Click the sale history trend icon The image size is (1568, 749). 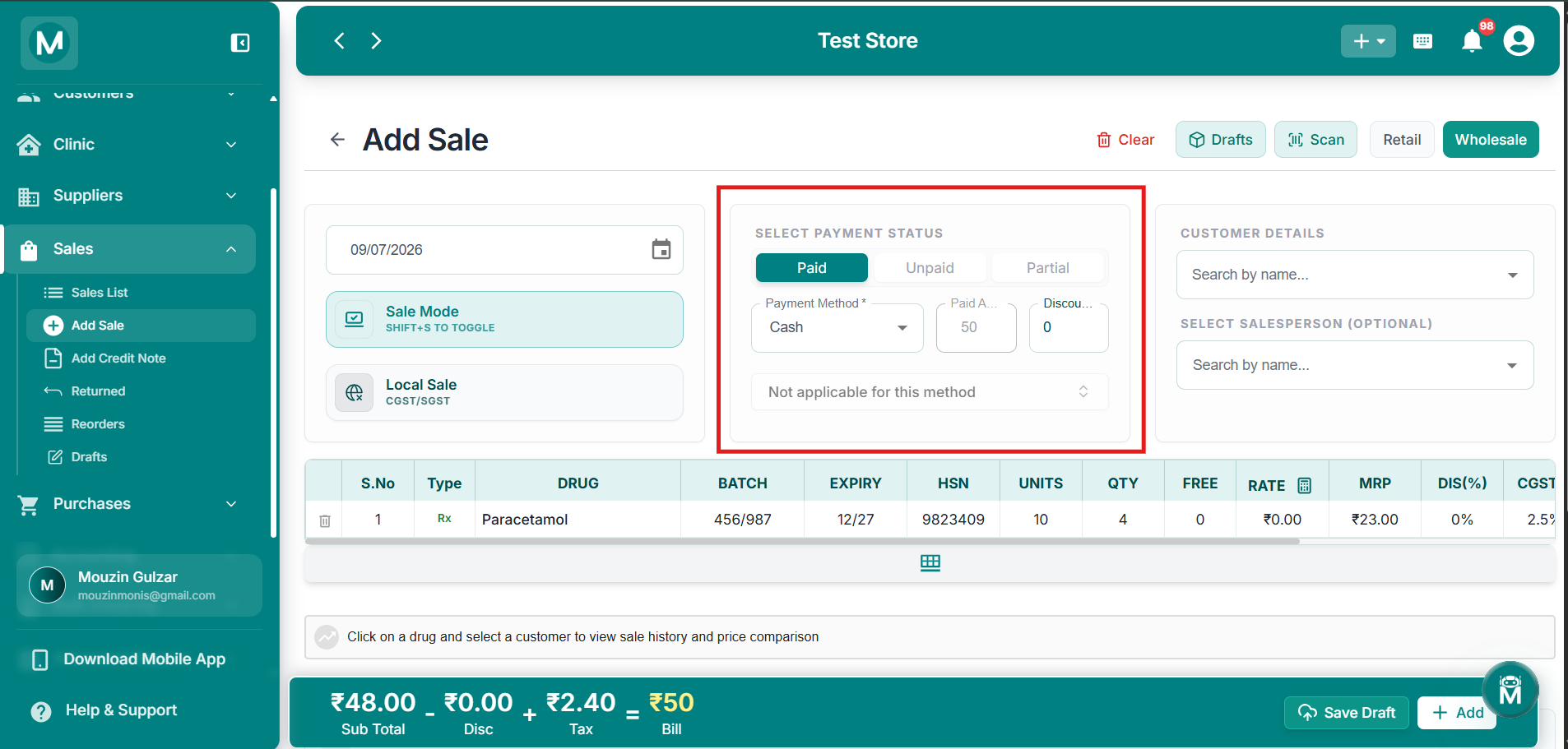pyautogui.click(x=327, y=637)
